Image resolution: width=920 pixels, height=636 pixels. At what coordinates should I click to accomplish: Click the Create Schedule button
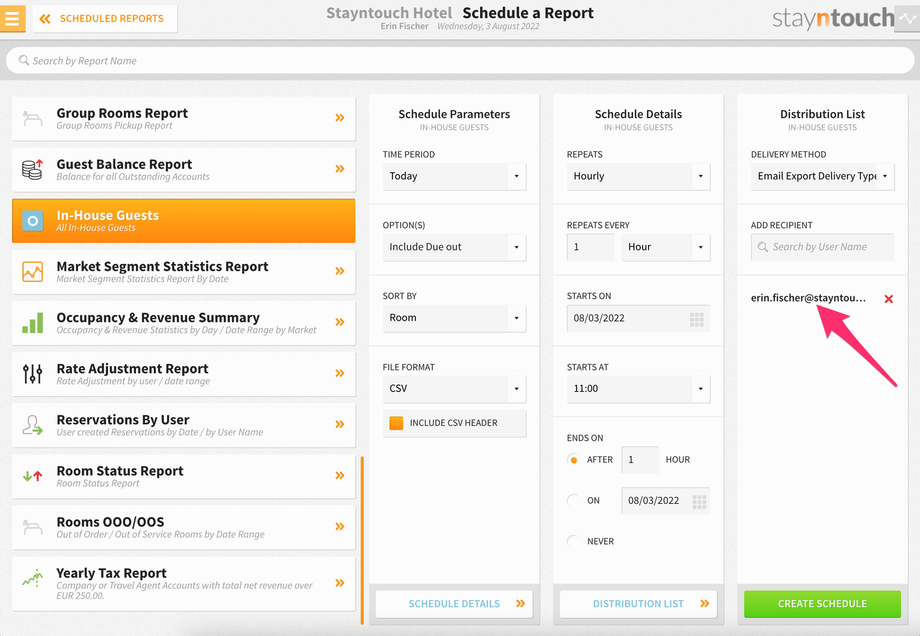(823, 604)
